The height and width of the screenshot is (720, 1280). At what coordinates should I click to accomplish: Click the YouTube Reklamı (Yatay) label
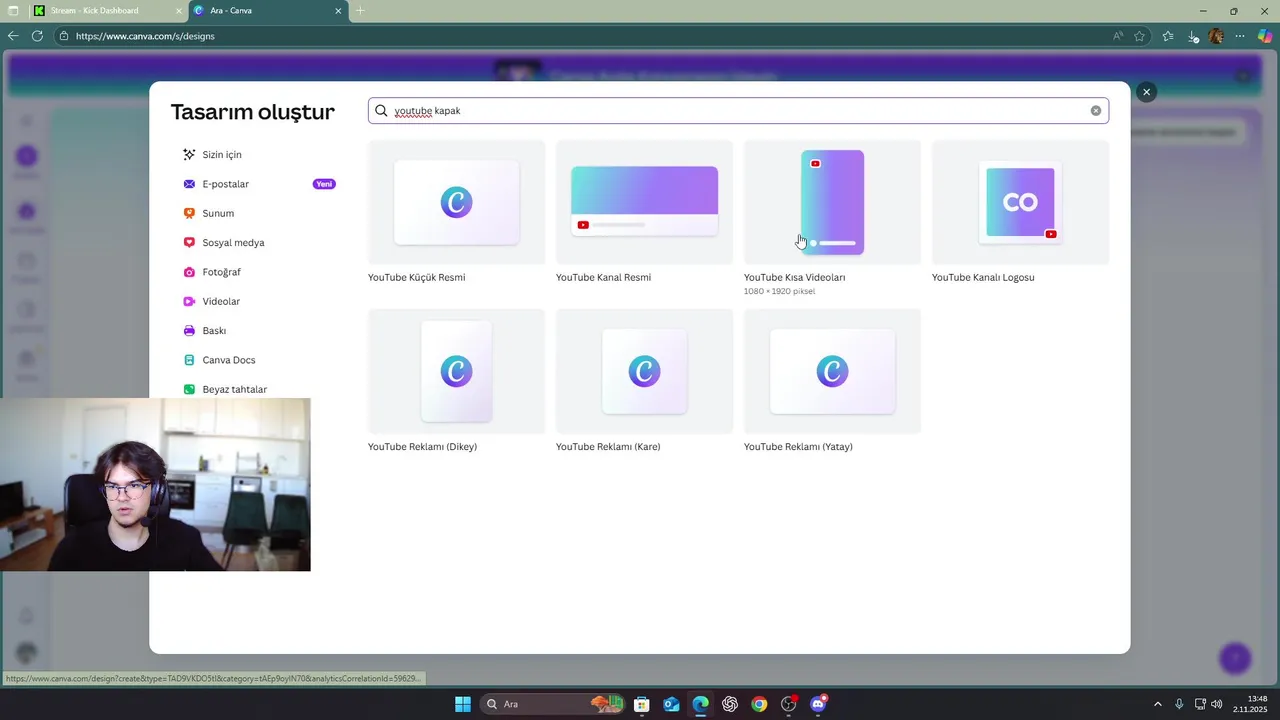(x=798, y=447)
